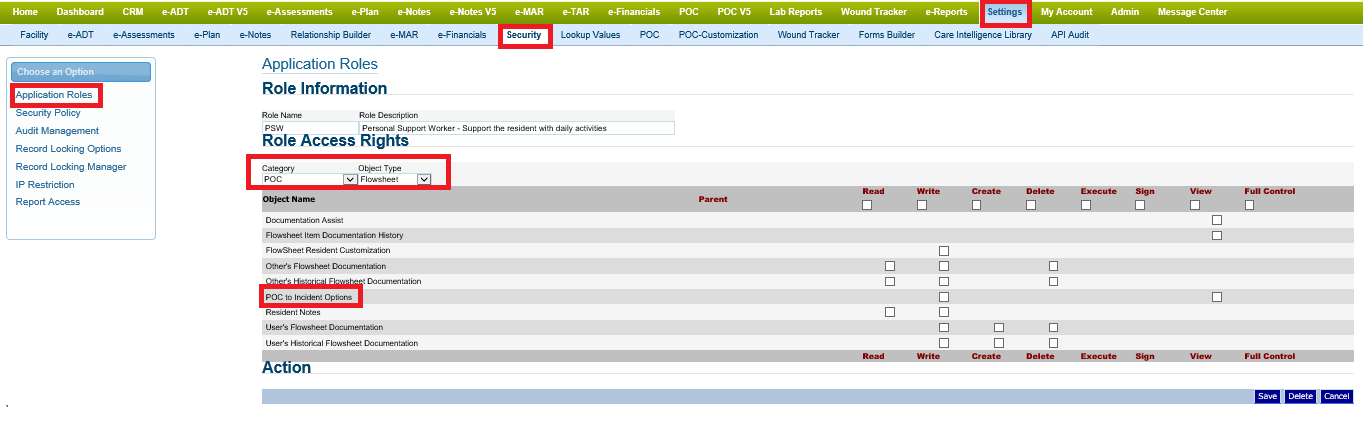1363x425 pixels.
Task: Click the Cancel button
Action: (1336, 396)
